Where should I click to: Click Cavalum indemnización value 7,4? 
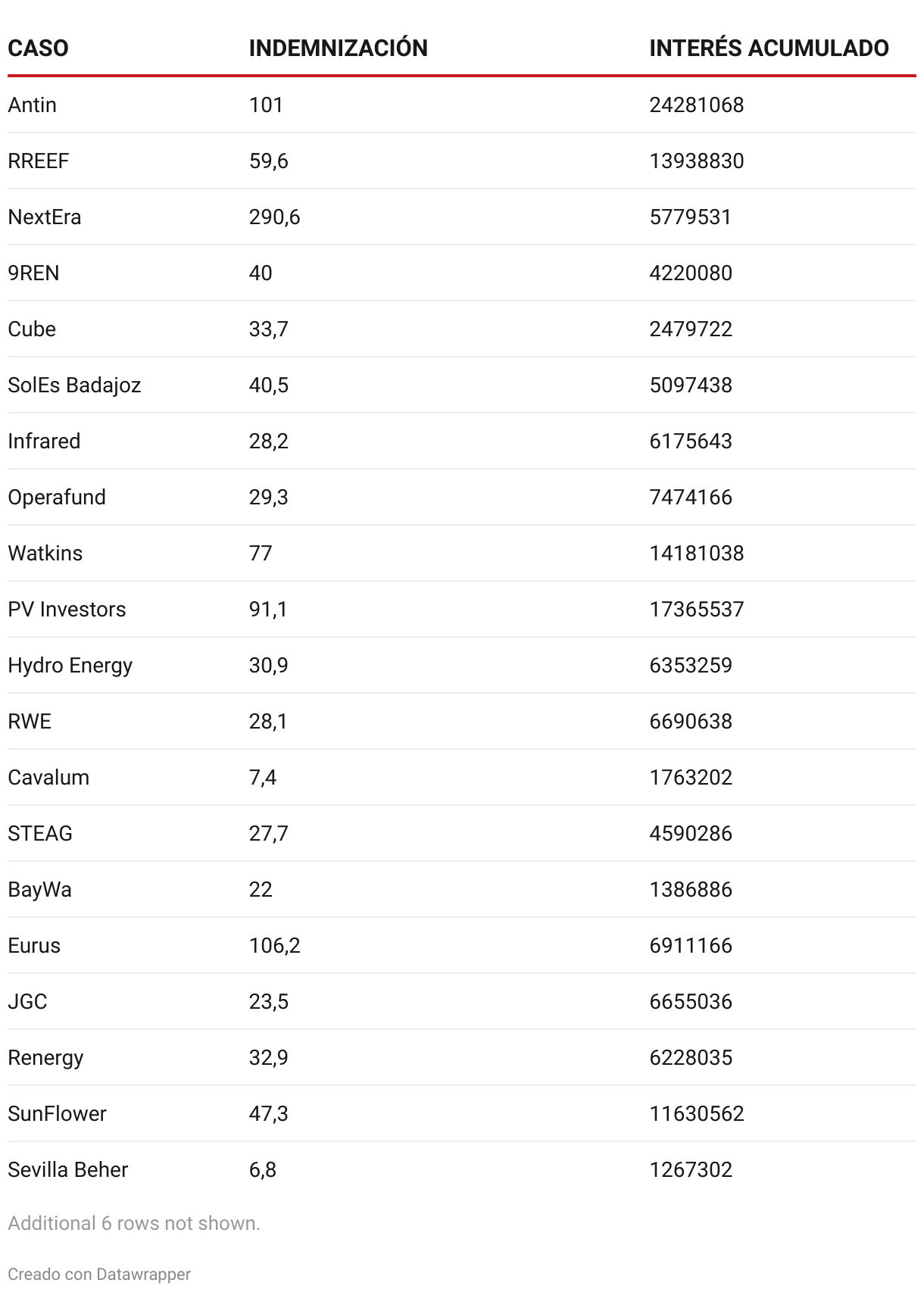(x=262, y=778)
